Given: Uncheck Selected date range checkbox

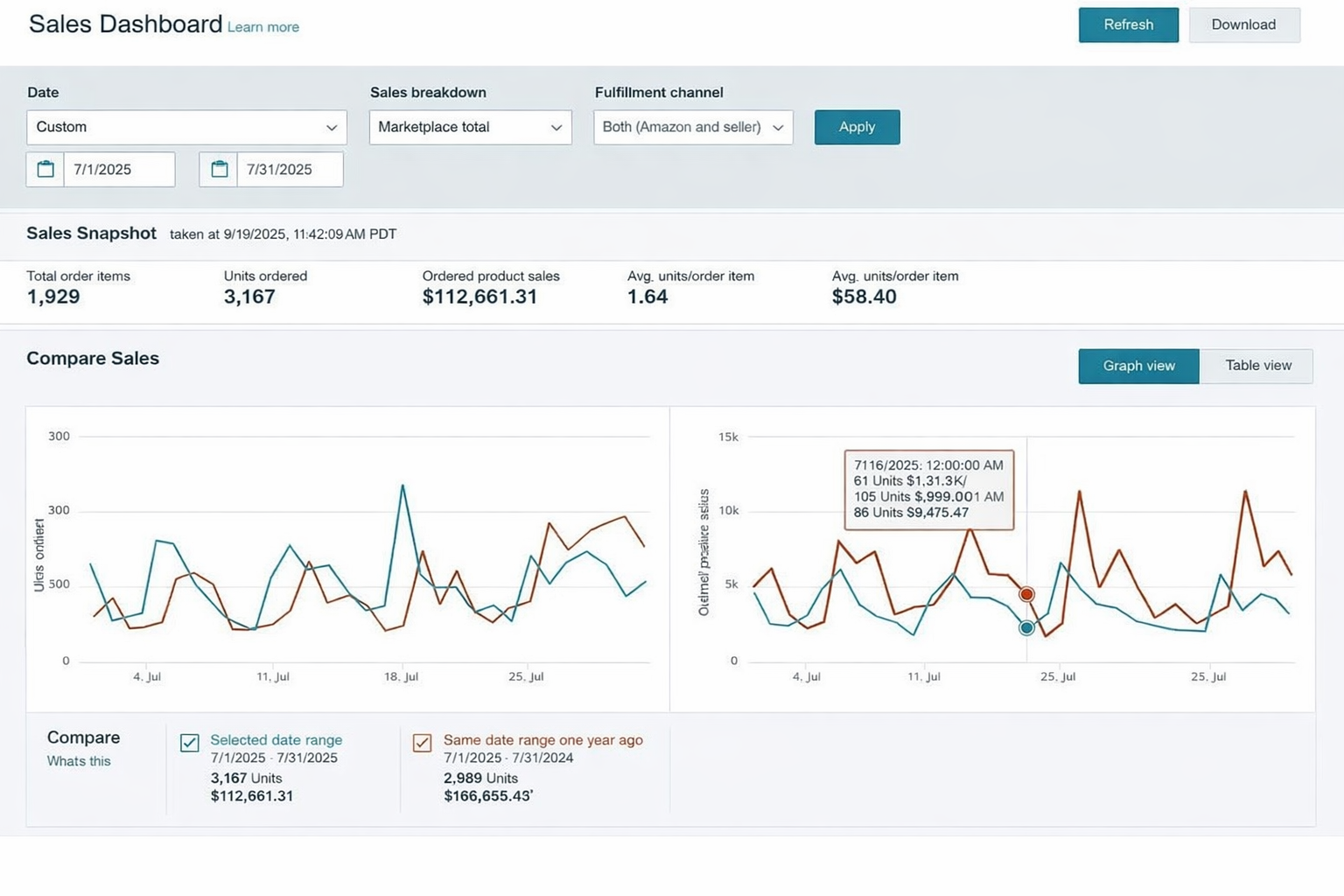Looking at the screenshot, I should [x=190, y=743].
